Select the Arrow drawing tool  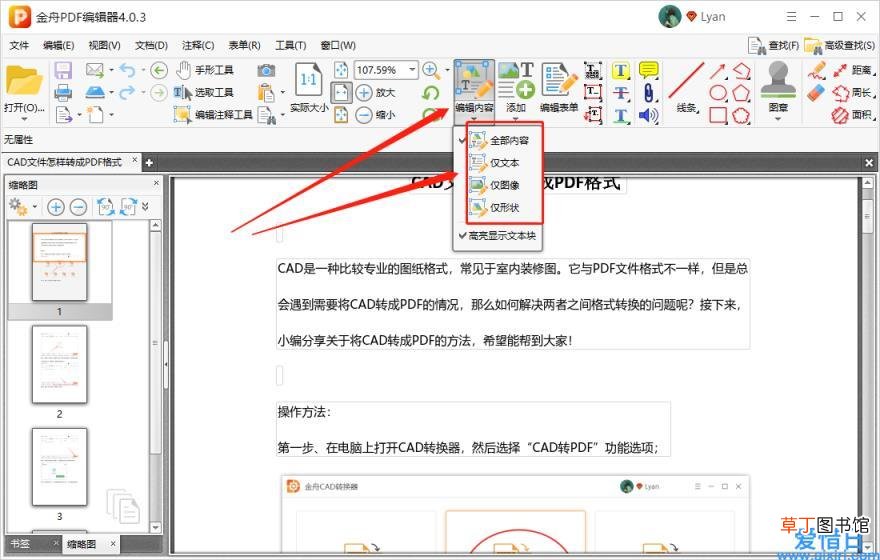tap(718, 71)
